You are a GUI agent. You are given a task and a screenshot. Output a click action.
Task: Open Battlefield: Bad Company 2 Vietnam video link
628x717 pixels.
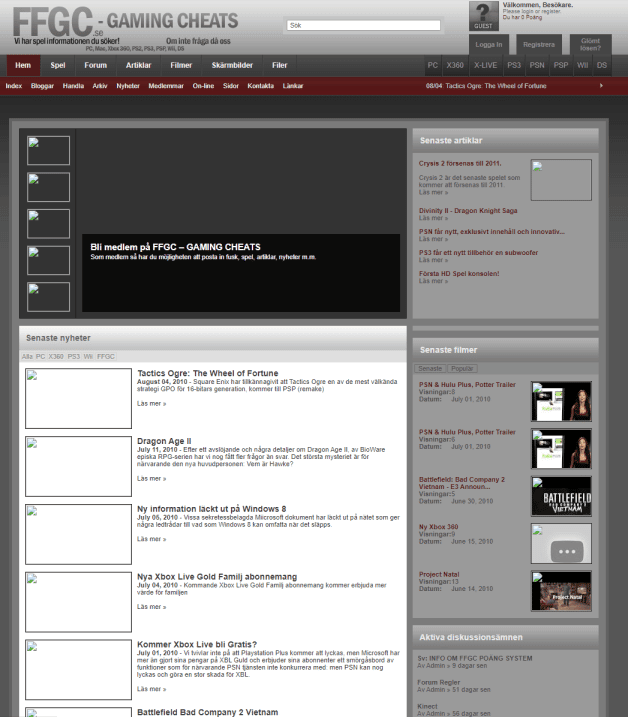pos(462,483)
